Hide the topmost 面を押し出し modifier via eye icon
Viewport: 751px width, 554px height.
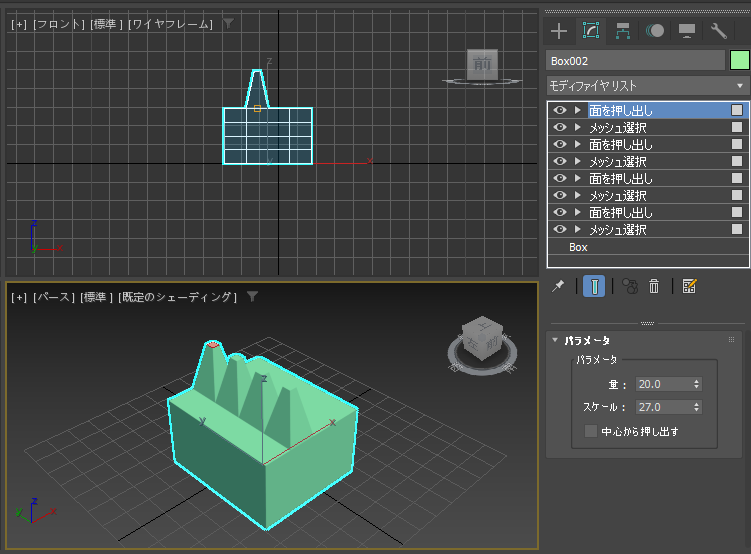pos(560,111)
